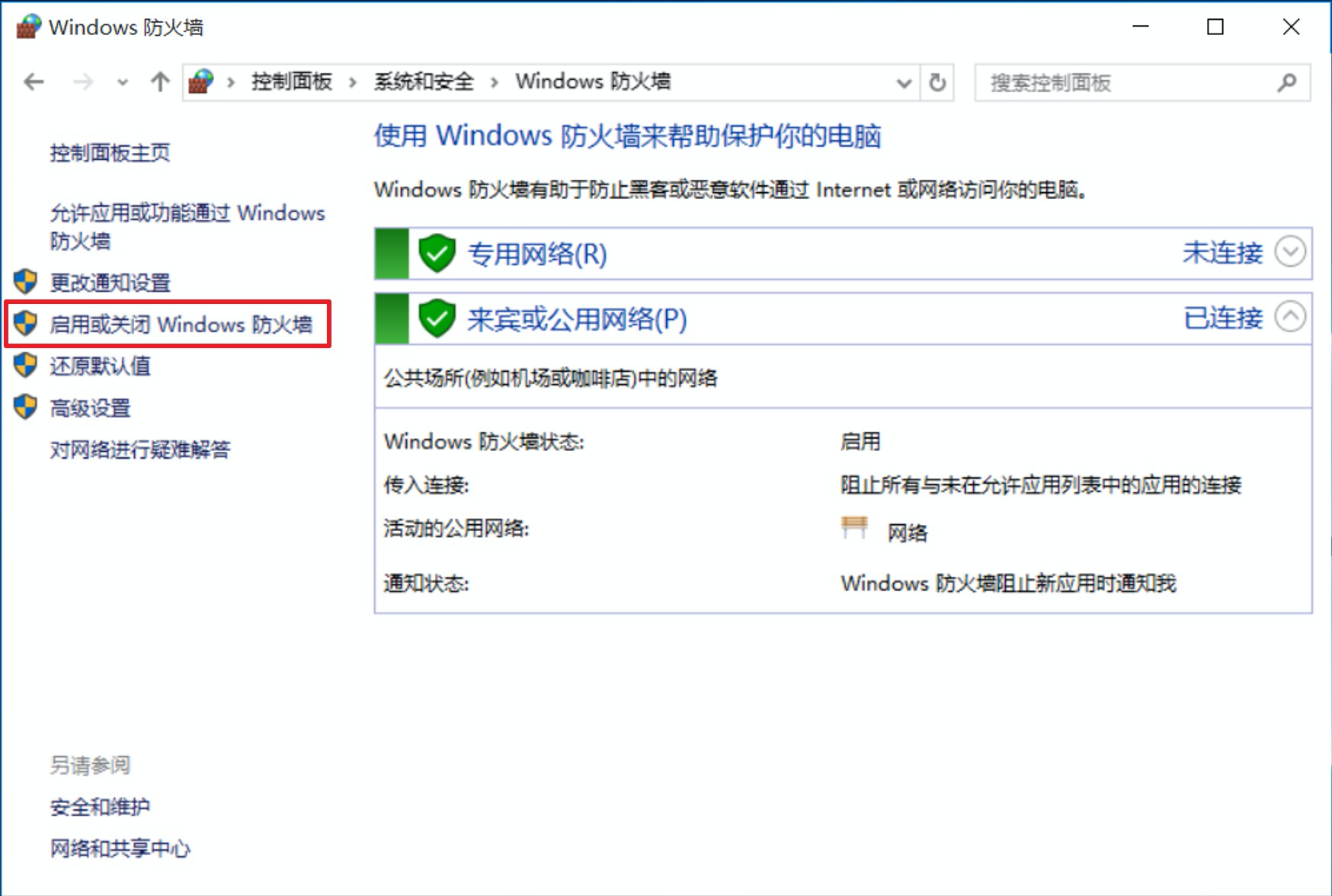Select 来宾或公用网络(P) header

(578, 319)
